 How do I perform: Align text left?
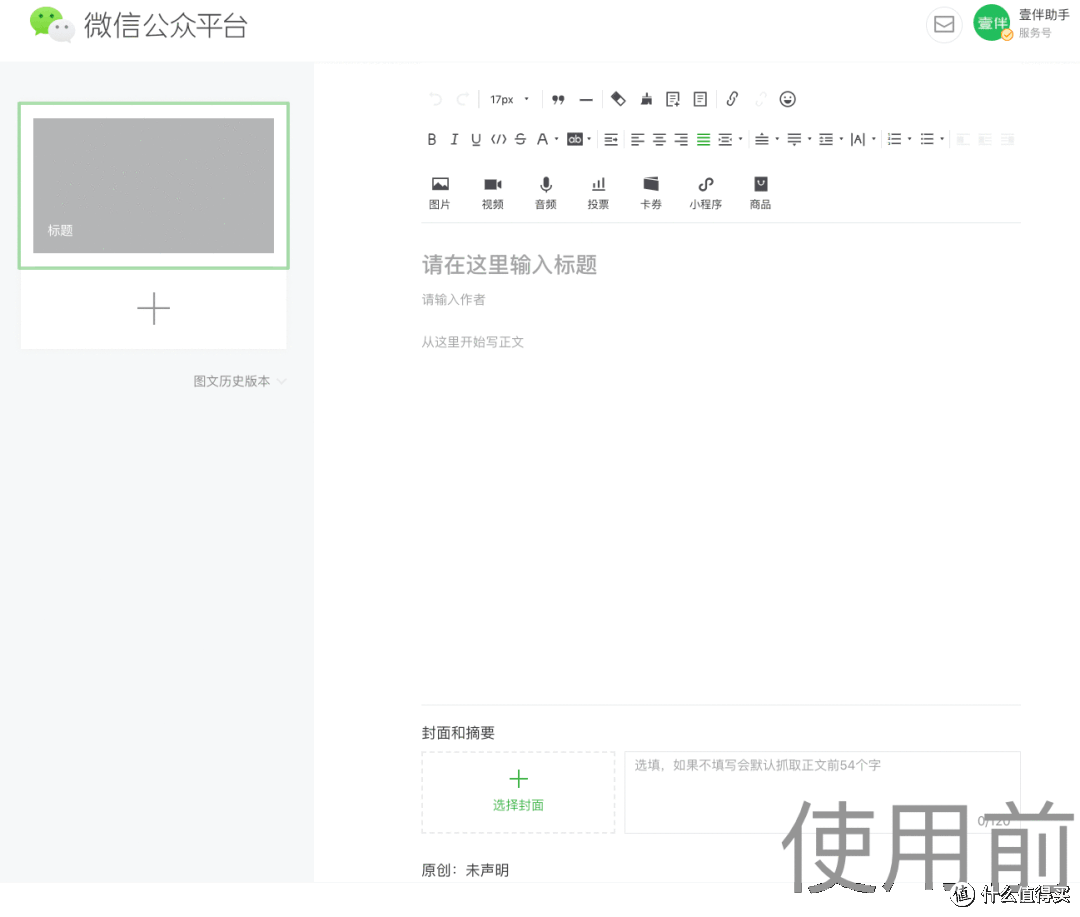pyautogui.click(x=638, y=140)
